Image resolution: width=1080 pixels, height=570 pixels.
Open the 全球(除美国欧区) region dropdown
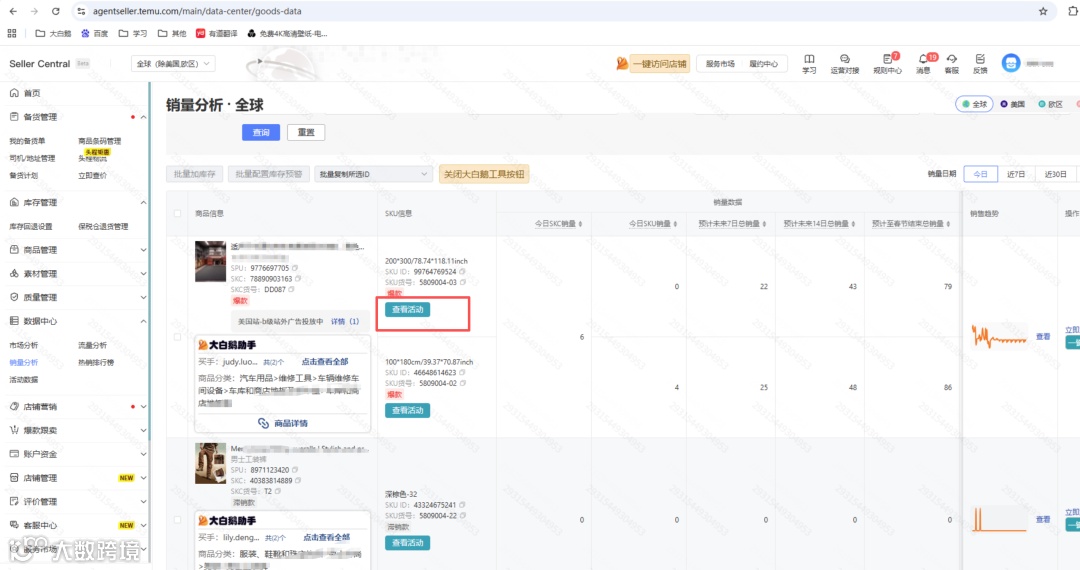click(x=173, y=63)
